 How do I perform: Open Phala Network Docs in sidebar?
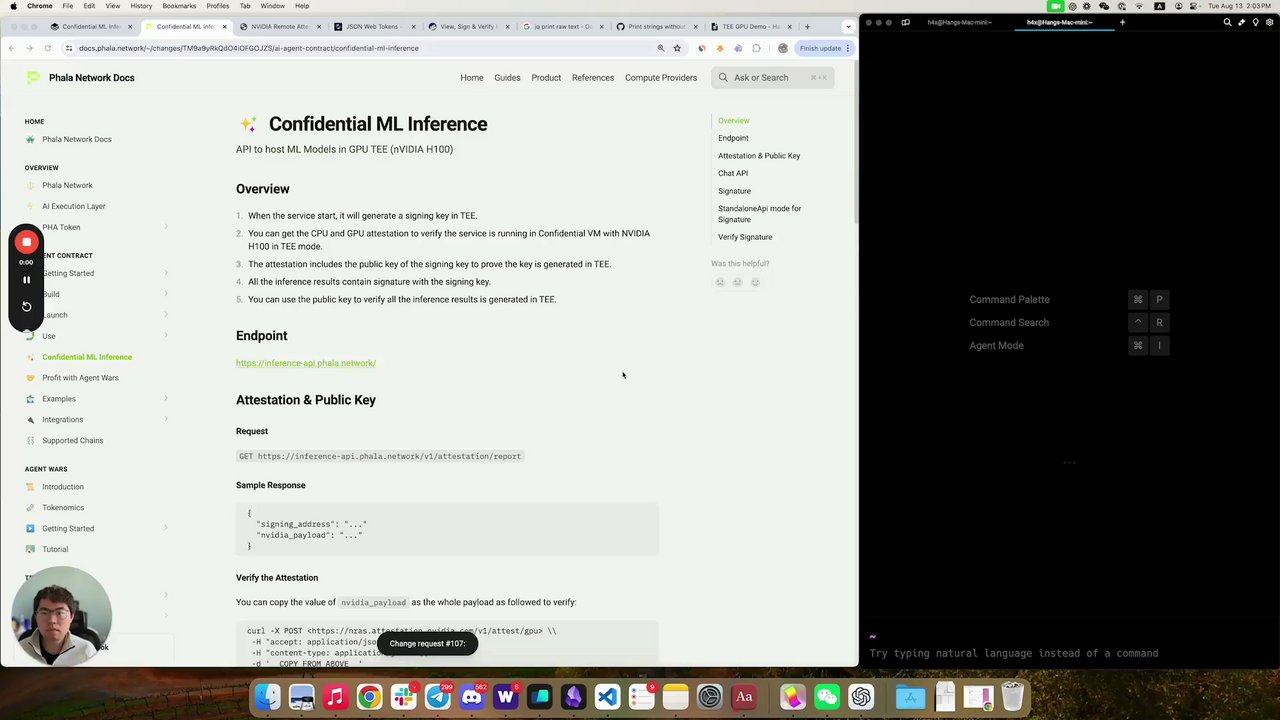tap(77, 139)
